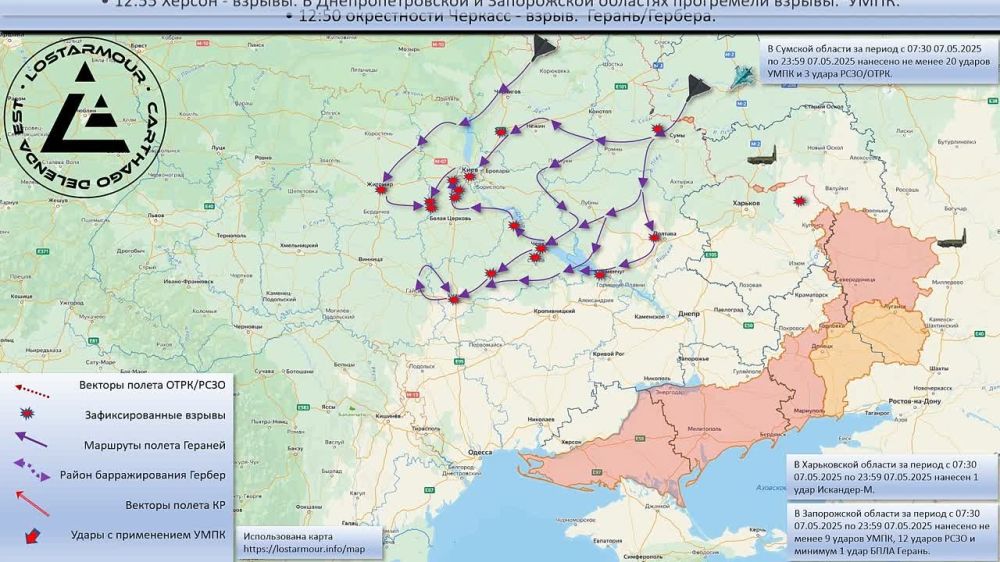The width and height of the screenshot is (1000, 562).
Task: Click the explosion marker at Poltava
Action: (x=656, y=236)
